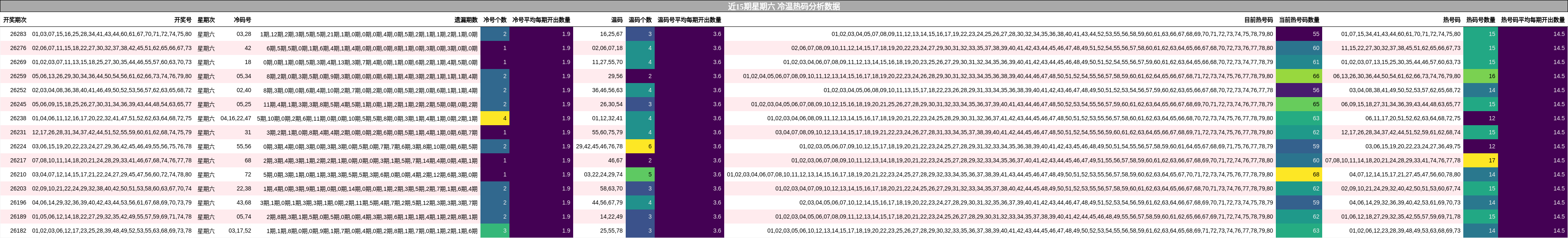Select warm code cell 01,12,32,41
Image resolution: width=1568 pixels, height=238 pixels.
608,119
